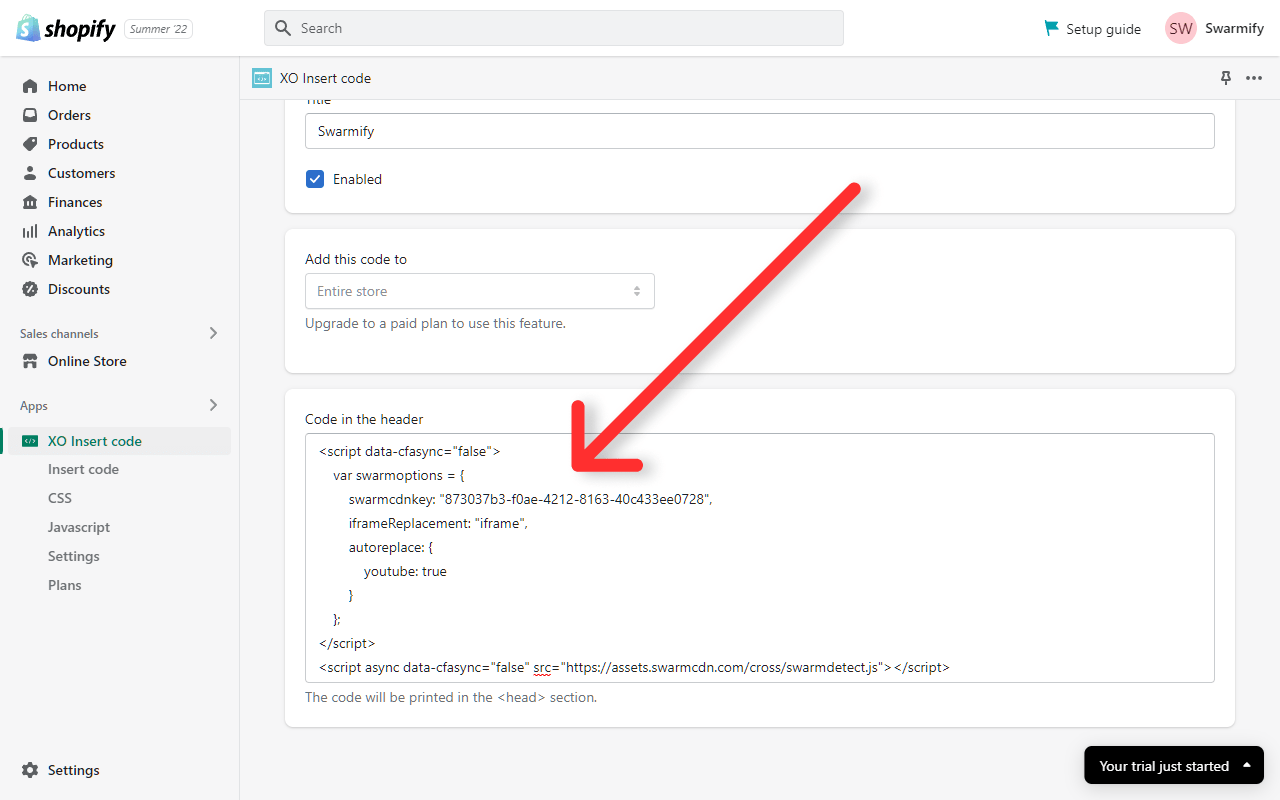Click the Setup guide link
1280x800 pixels.
point(1103,29)
